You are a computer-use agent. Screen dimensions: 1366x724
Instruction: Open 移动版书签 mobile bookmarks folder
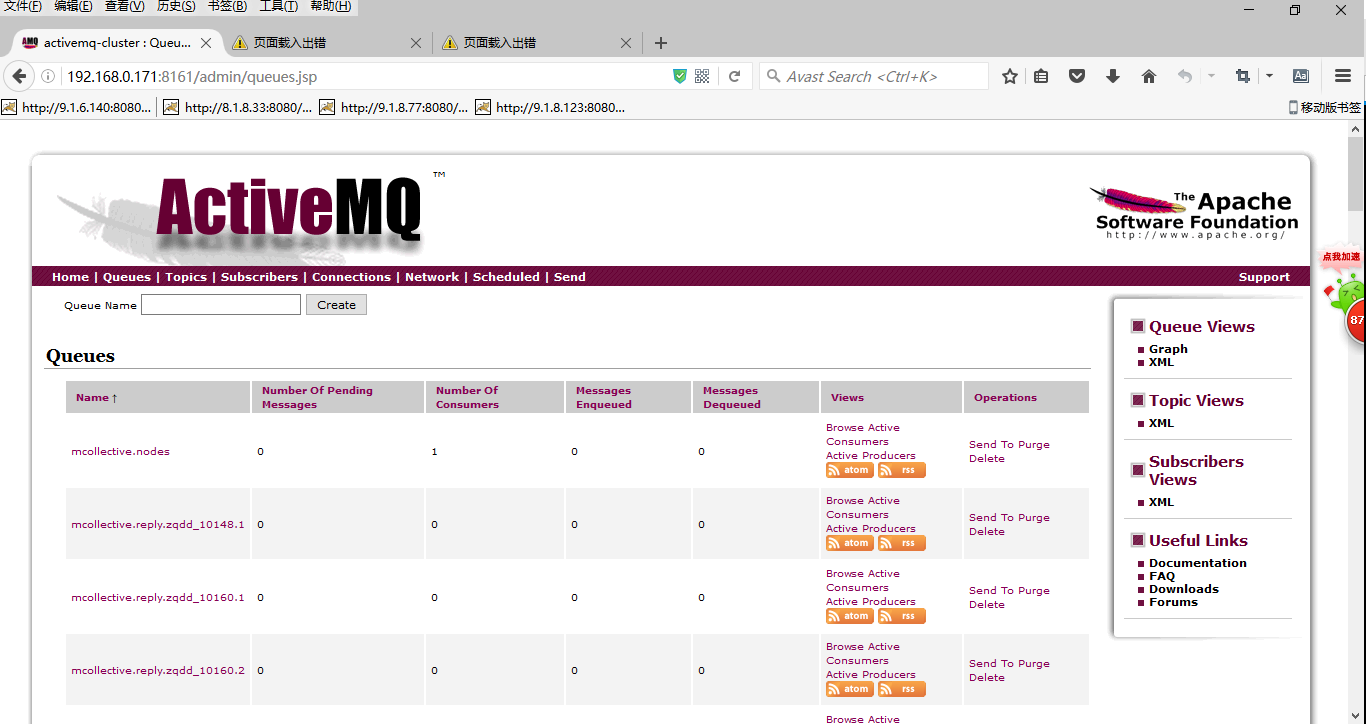(1324, 107)
